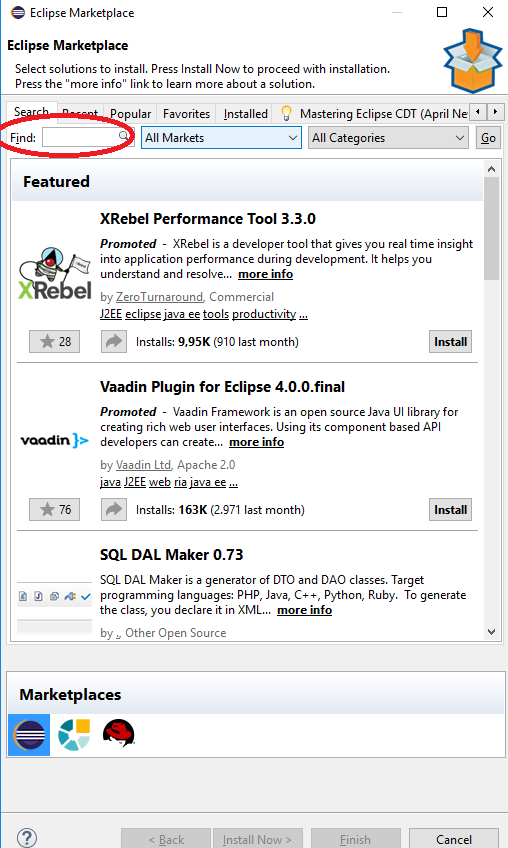Favorite XRebel using star button 28
Image resolution: width=508 pixels, height=848 pixels.
(x=55, y=342)
